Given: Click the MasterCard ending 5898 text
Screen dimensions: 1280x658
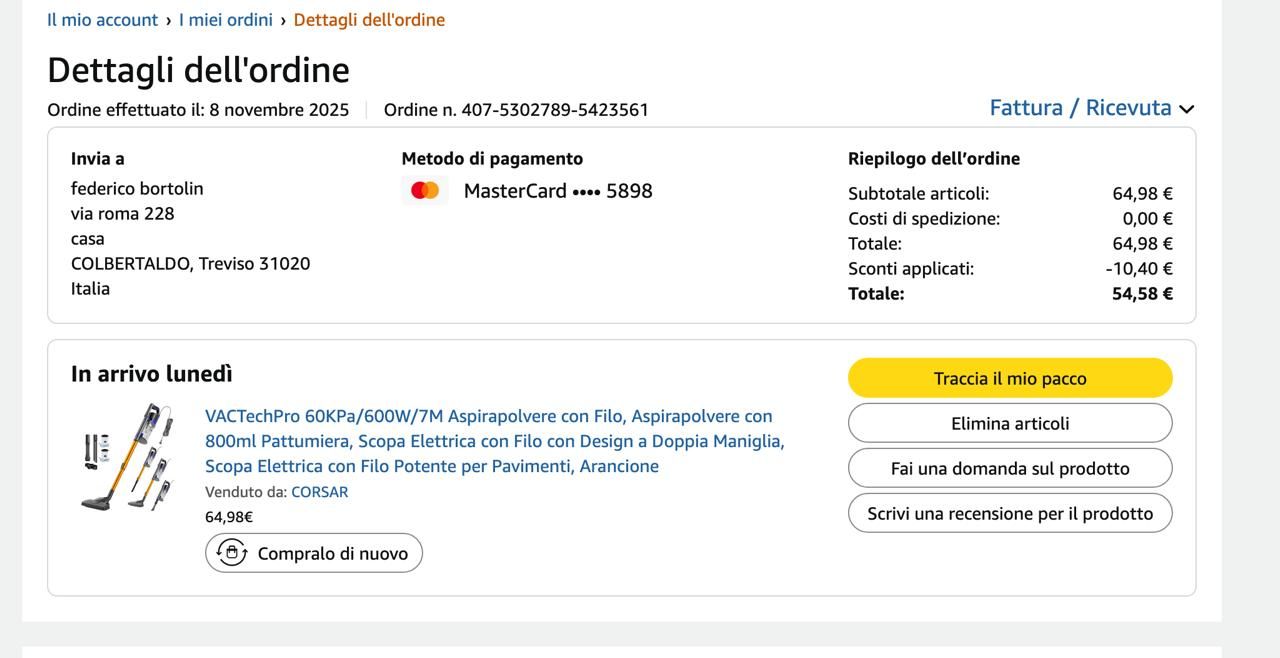Looking at the screenshot, I should tap(558, 191).
